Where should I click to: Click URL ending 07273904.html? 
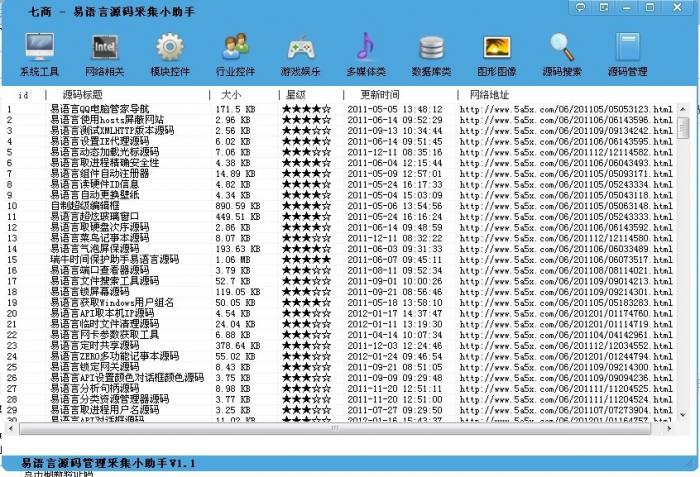pyautogui.click(x=566, y=410)
